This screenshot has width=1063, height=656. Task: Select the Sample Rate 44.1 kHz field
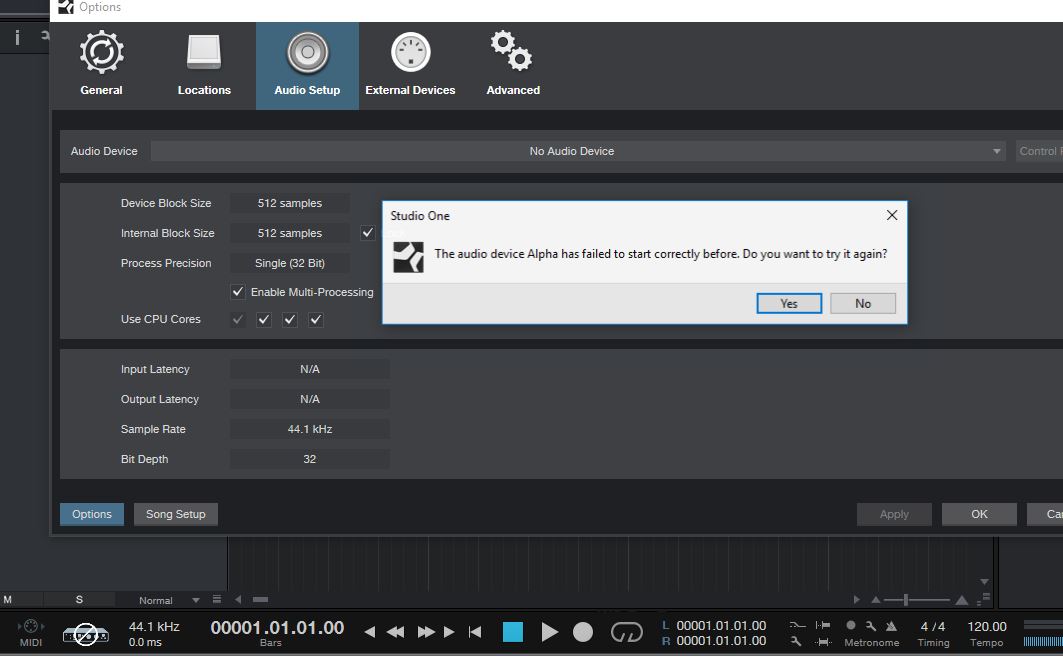[x=310, y=429]
